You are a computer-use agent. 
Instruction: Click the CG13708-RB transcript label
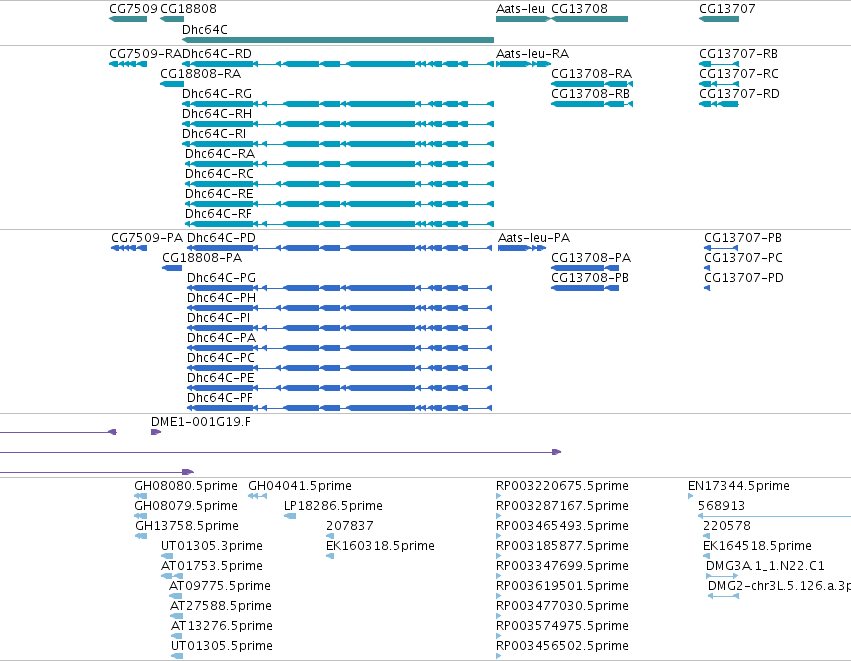click(590, 94)
